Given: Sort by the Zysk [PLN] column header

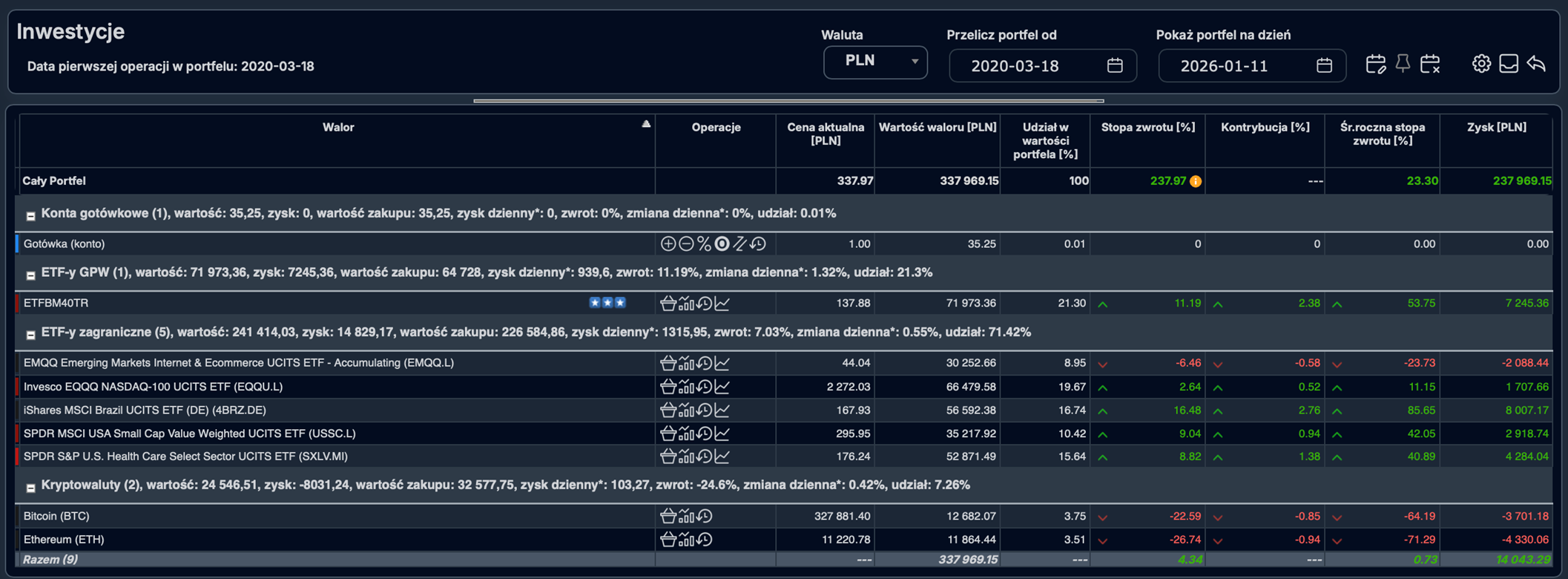Looking at the screenshot, I should (x=1496, y=128).
